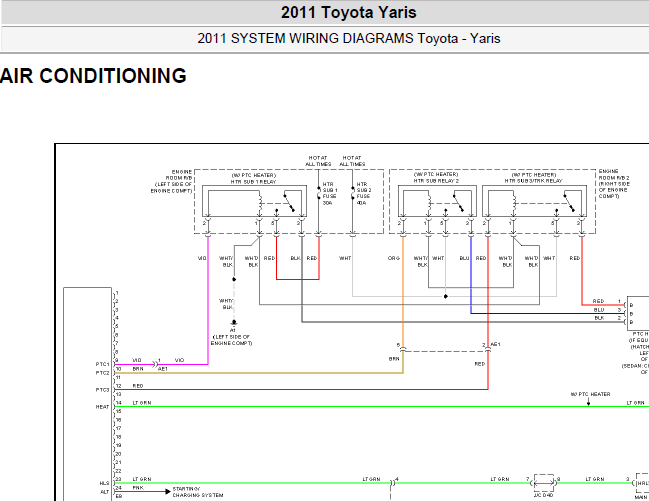Click the '2011 Toyota Yaris' title heading
The height and width of the screenshot is (501, 649).
pyautogui.click(x=349, y=12)
